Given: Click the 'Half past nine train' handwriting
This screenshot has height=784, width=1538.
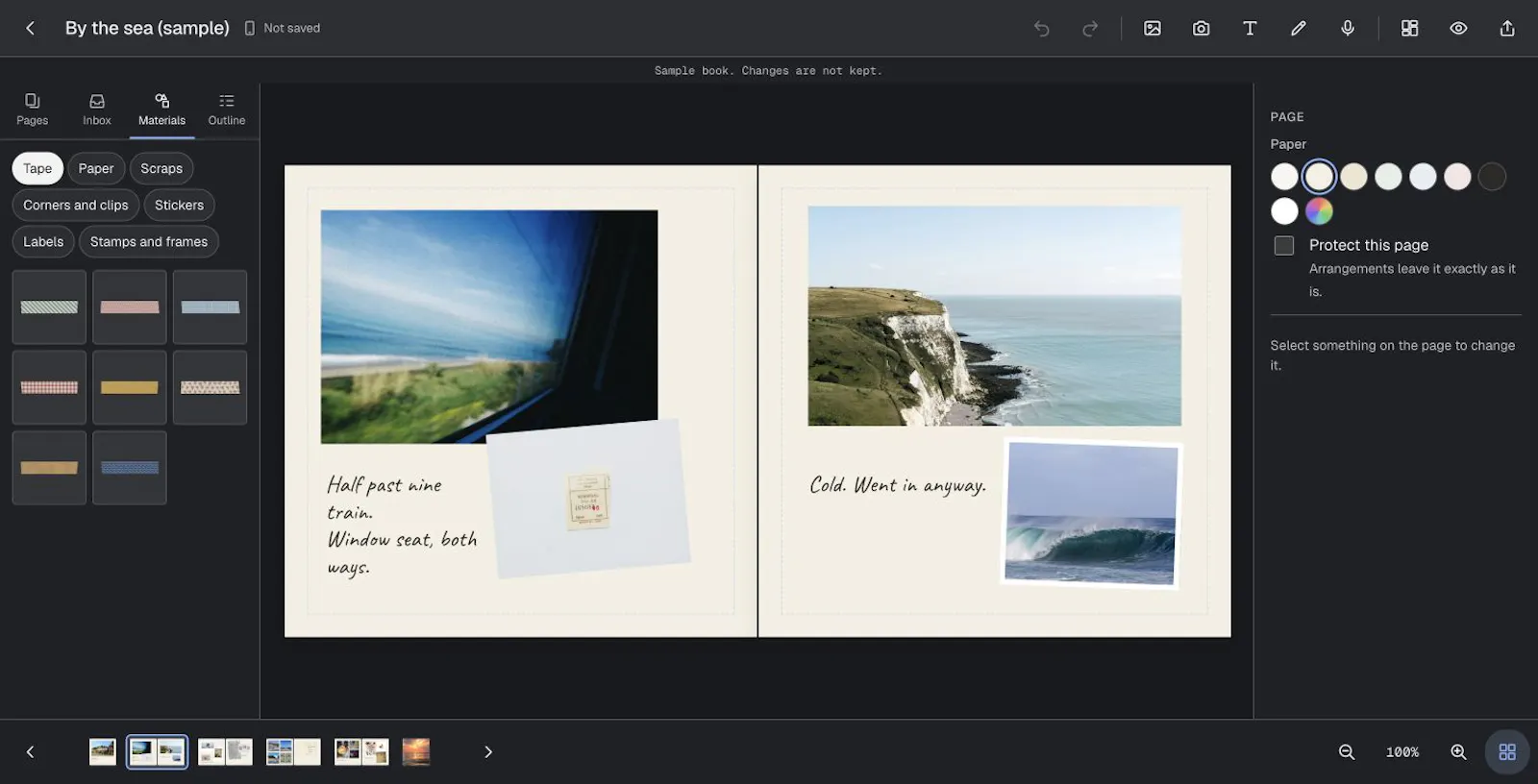Looking at the screenshot, I should (384, 498).
